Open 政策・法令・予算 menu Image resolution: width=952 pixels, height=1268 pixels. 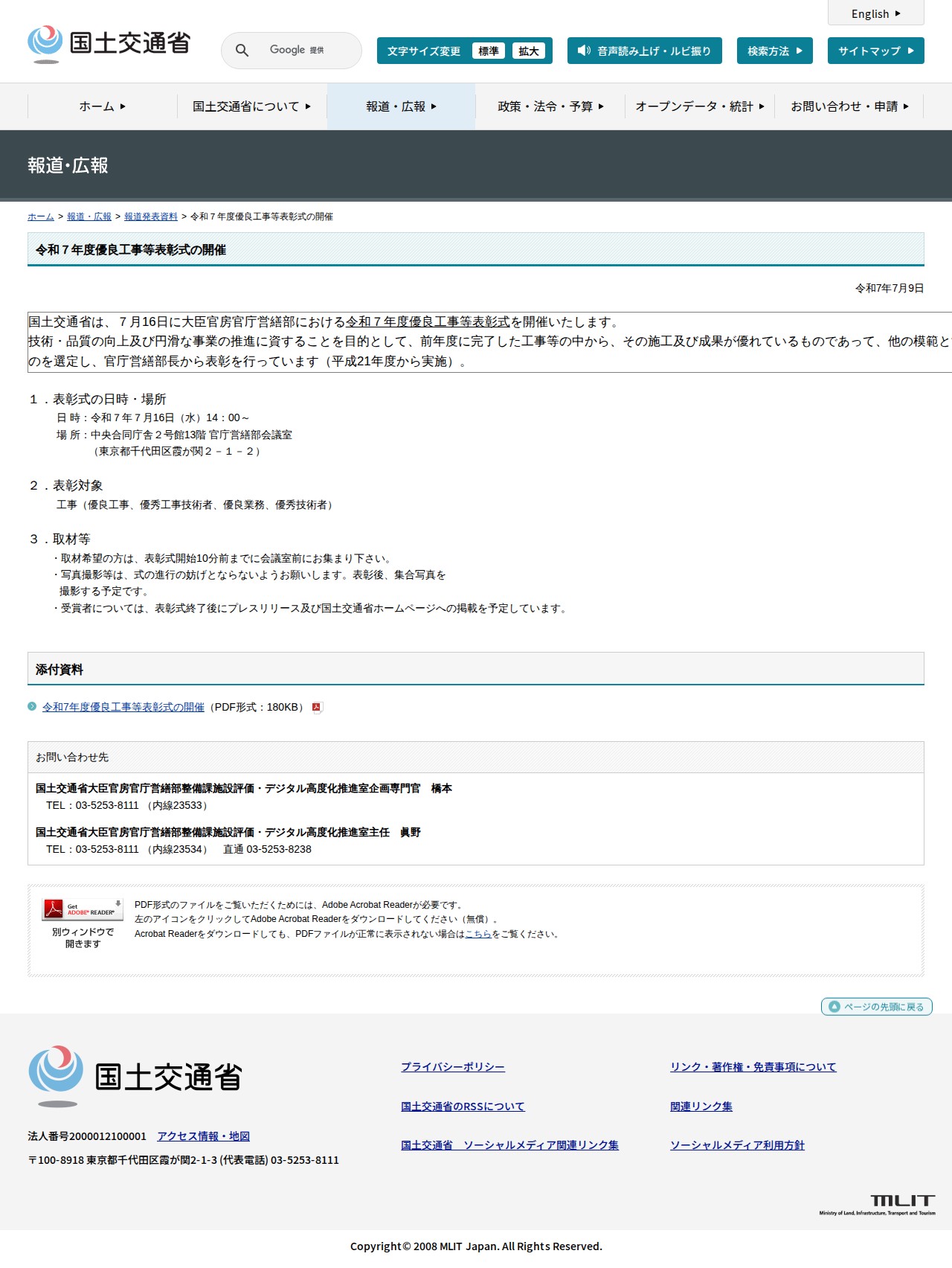coord(550,106)
